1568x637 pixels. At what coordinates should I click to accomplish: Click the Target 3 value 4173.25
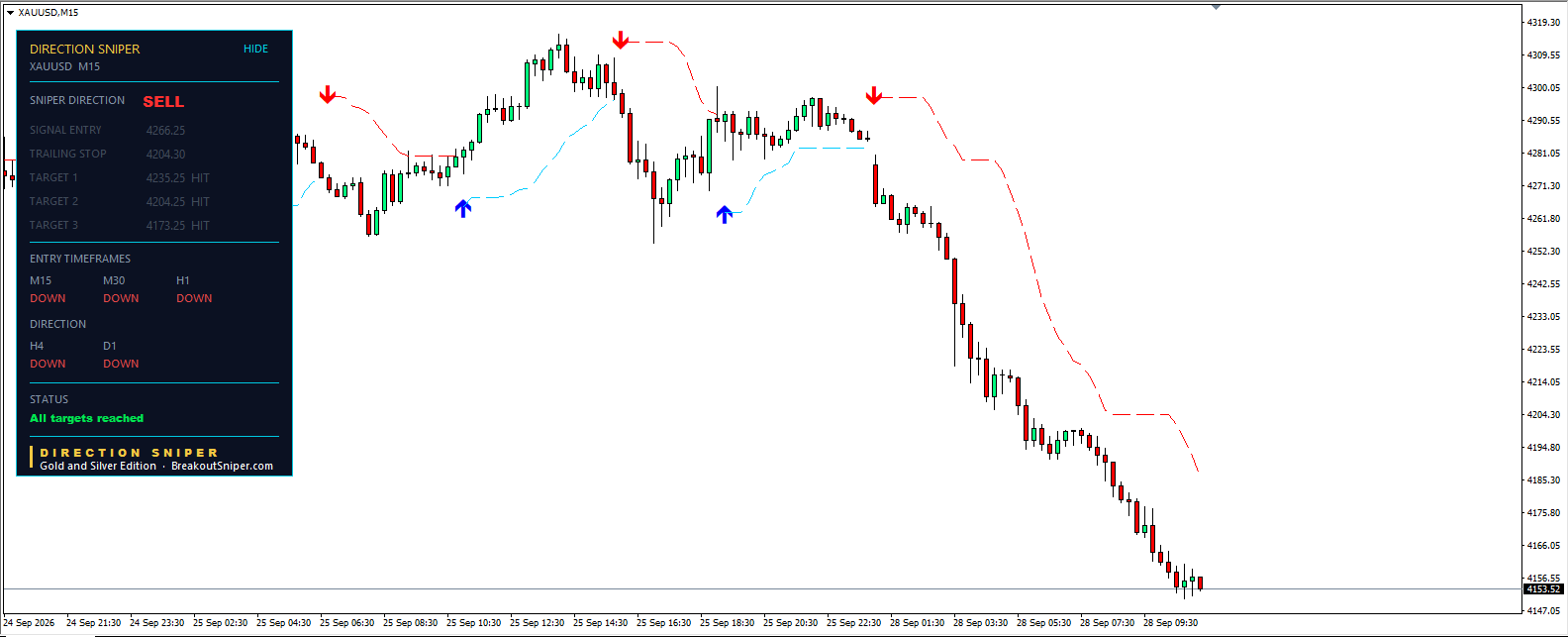[165, 225]
